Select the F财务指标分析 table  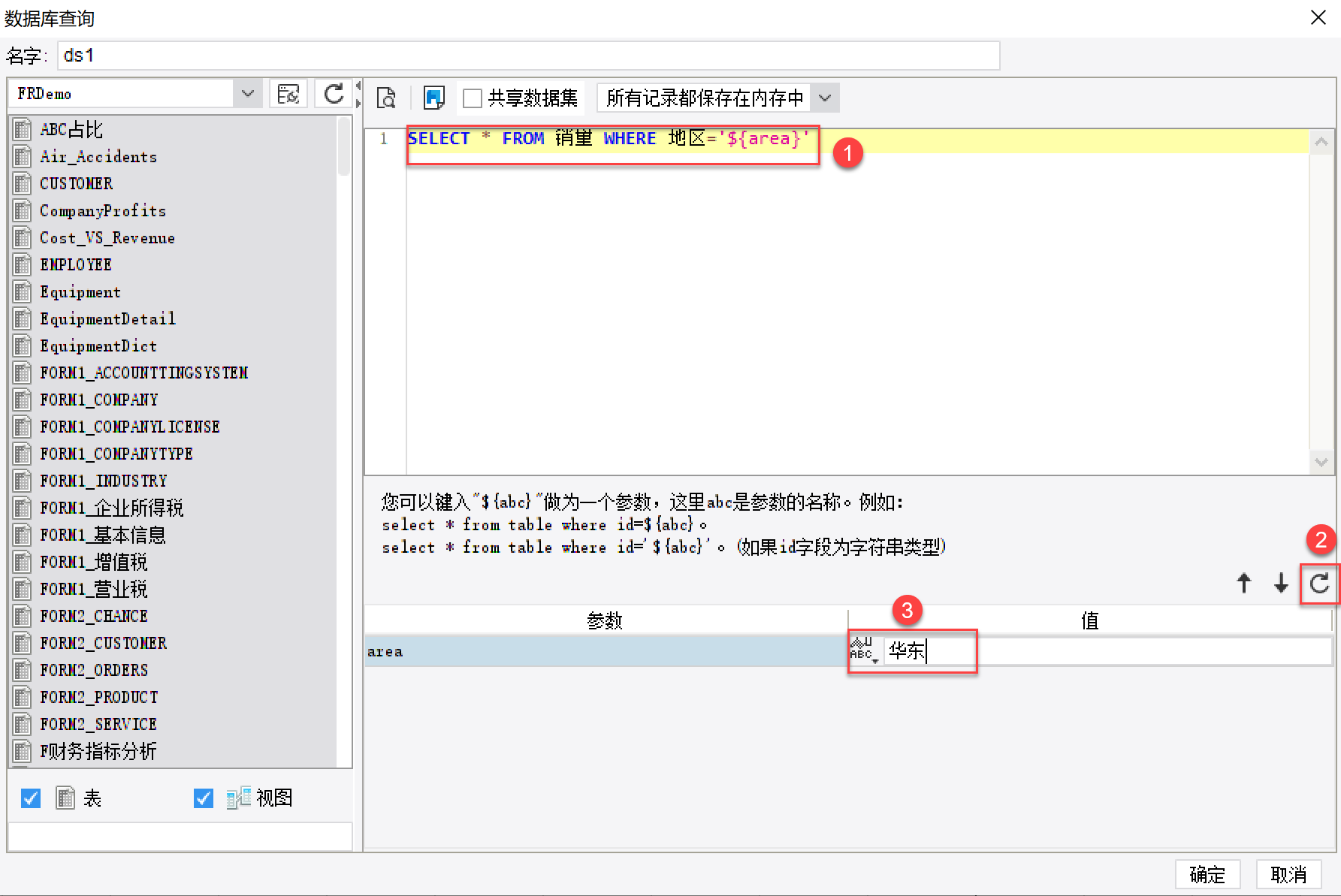[98, 751]
